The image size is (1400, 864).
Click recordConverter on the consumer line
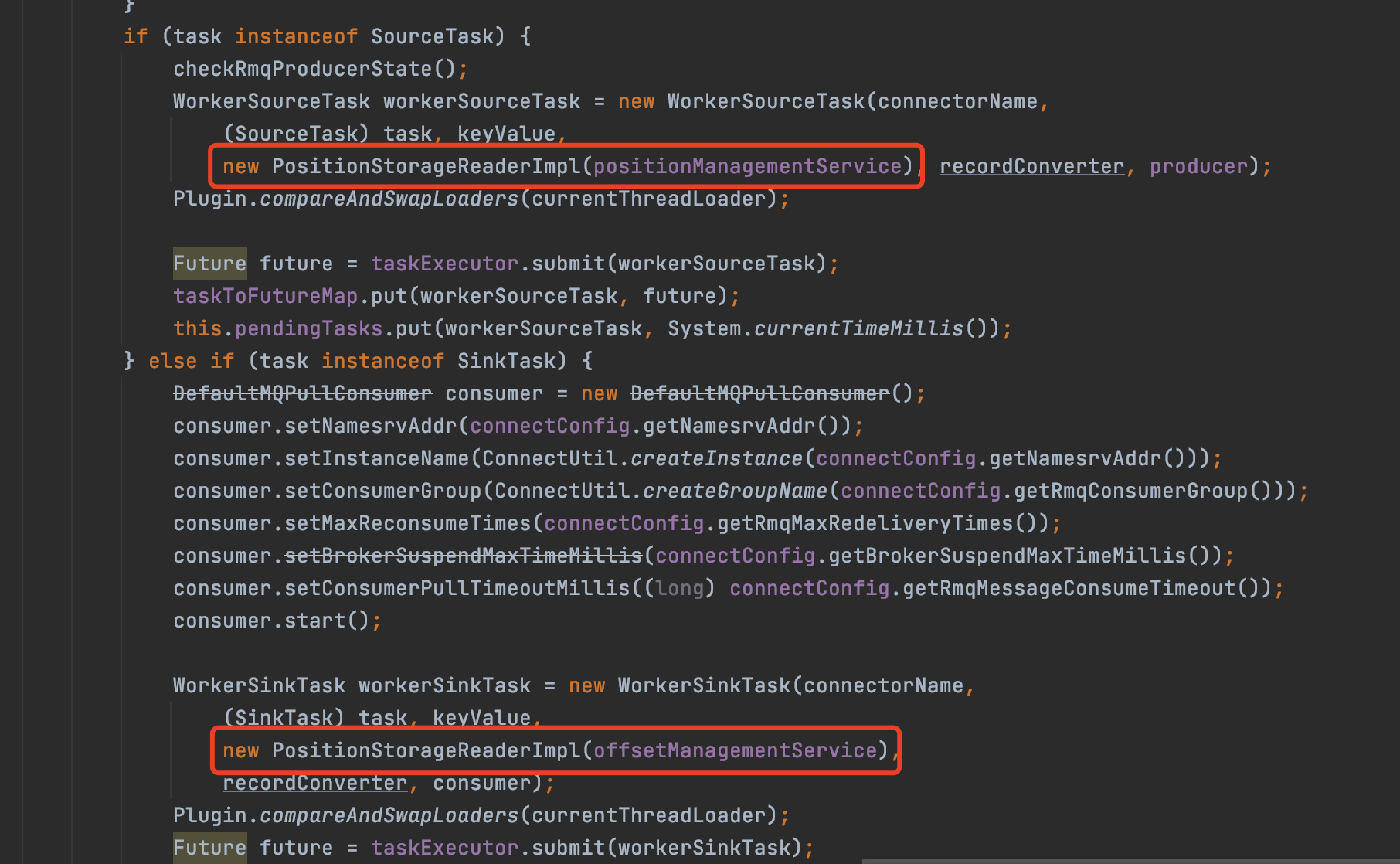[x=314, y=783]
